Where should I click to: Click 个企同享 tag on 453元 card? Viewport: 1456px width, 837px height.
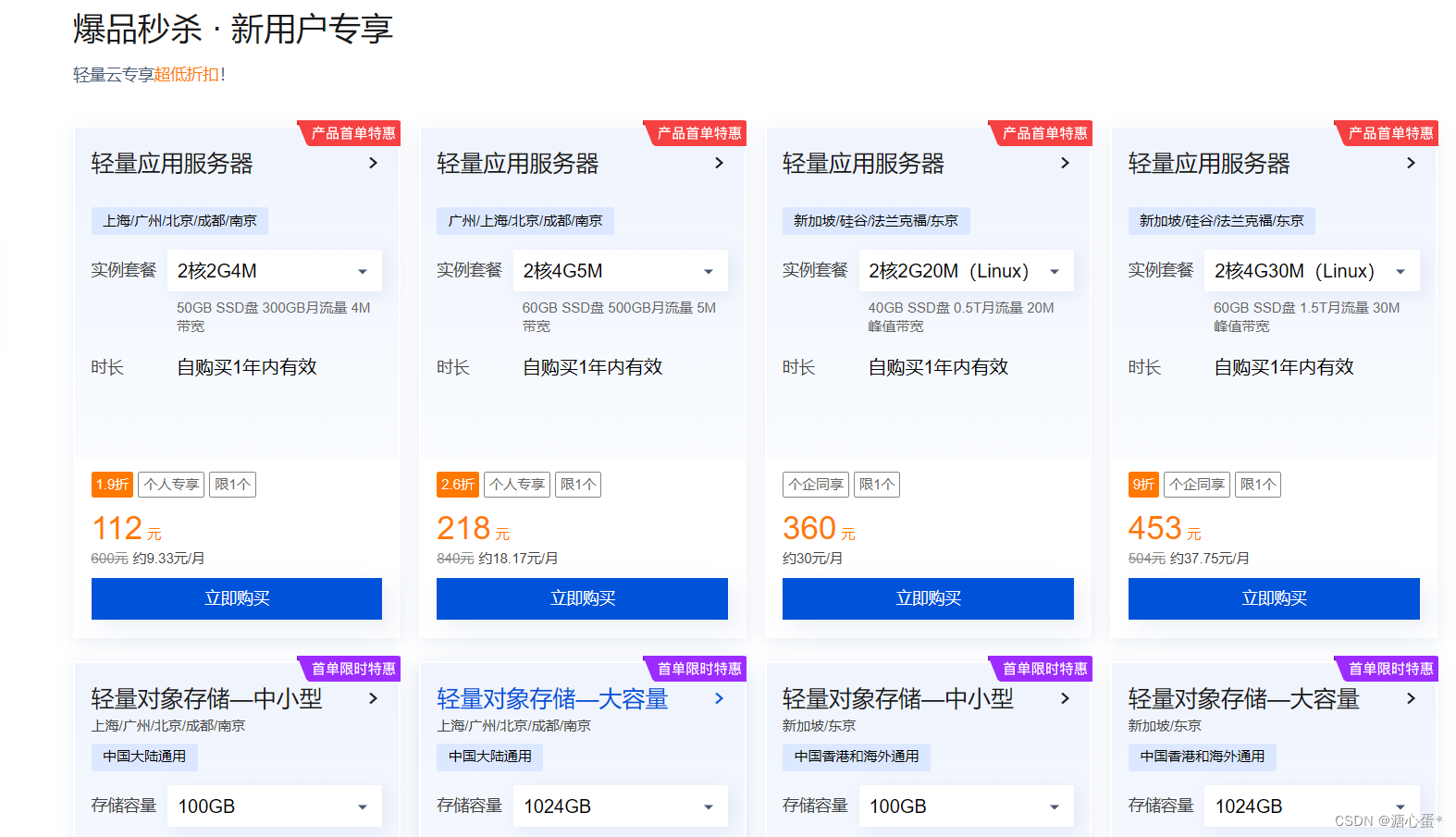pyautogui.click(x=1197, y=485)
